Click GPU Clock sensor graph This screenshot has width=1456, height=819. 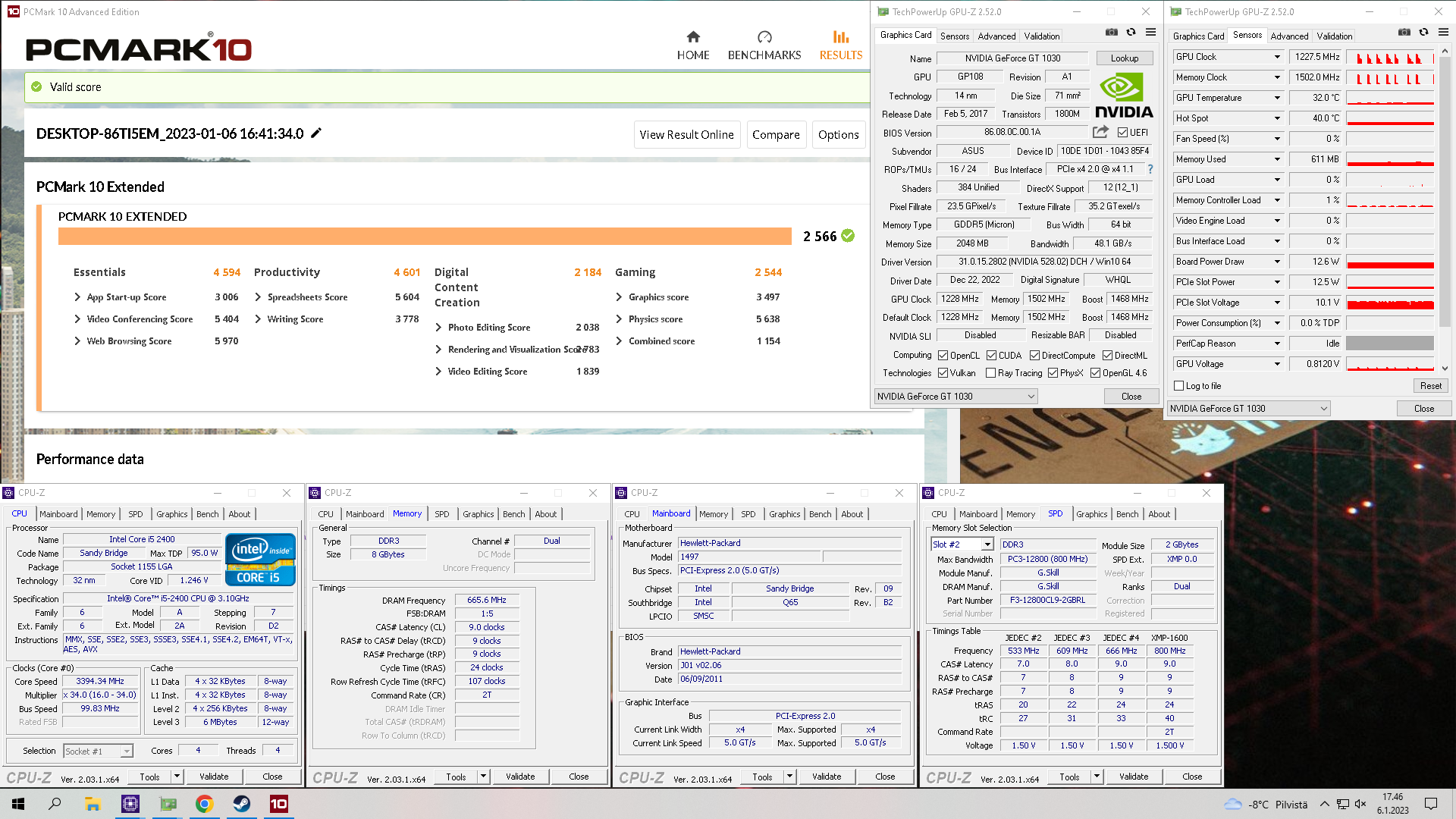pyautogui.click(x=1390, y=57)
